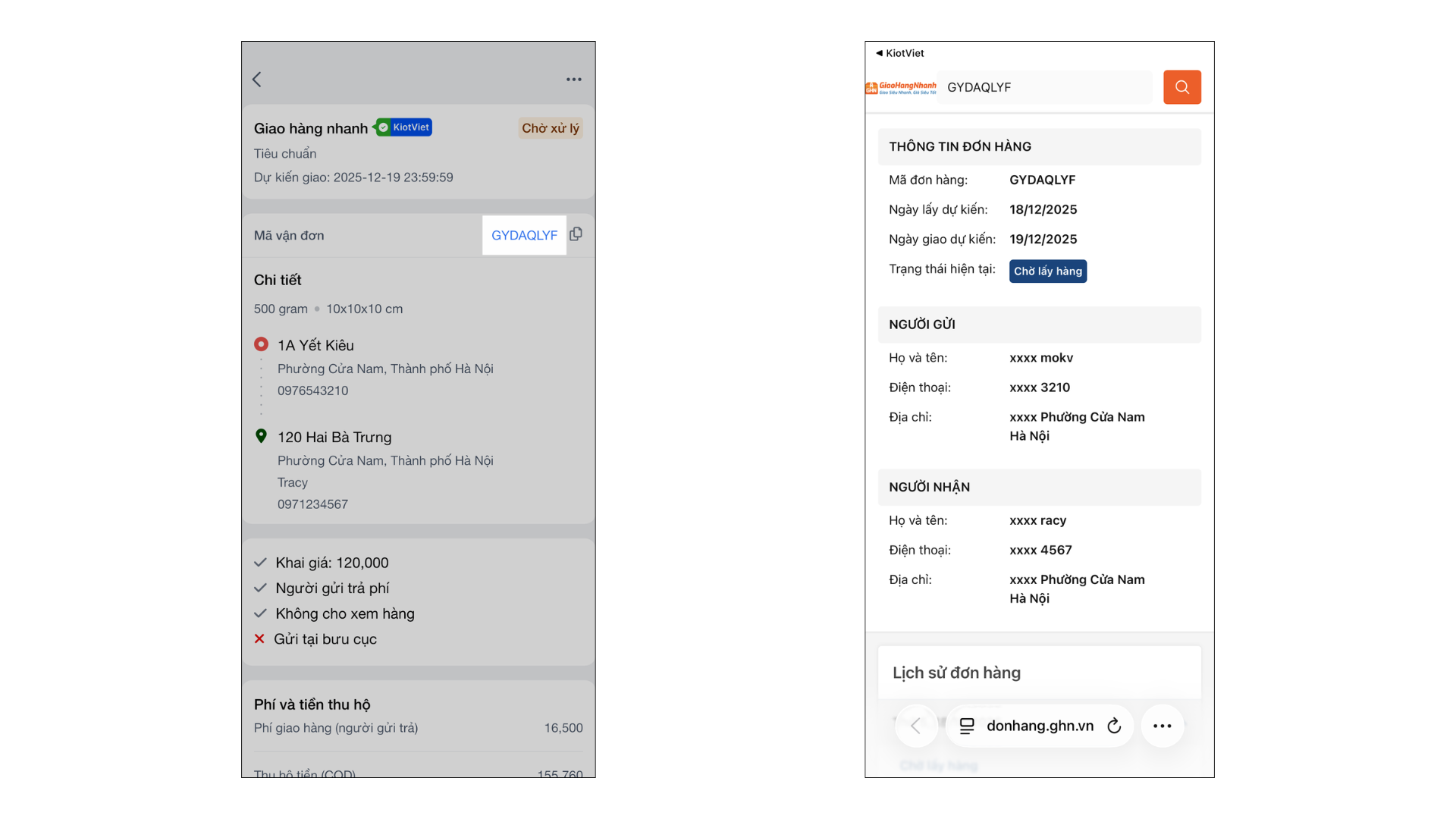The height and width of the screenshot is (819, 1456).
Task: Tap the Chờ lấy hàng status label
Action: coord(1047,271)
